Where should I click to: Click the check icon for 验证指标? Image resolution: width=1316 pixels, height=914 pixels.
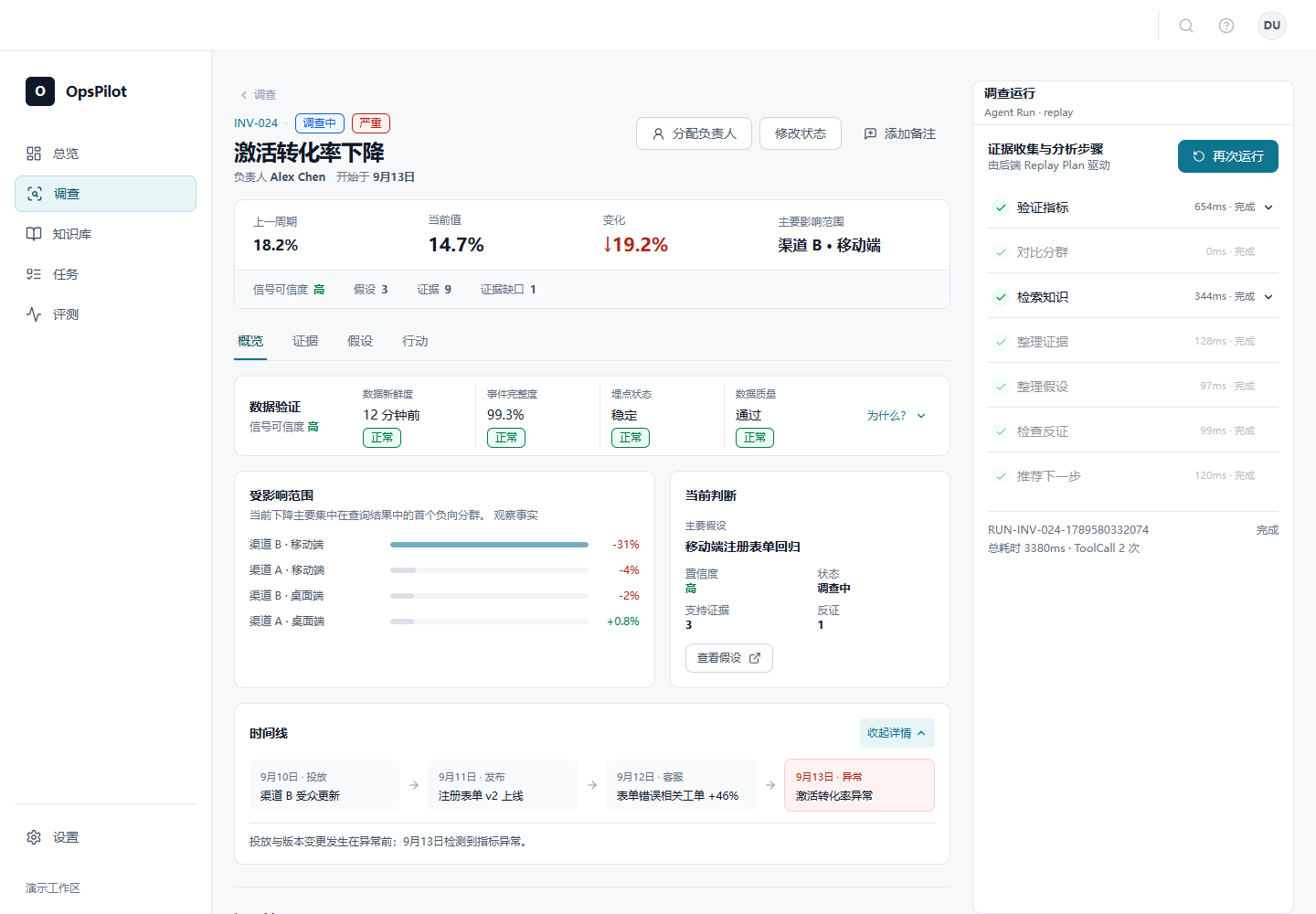[1001, 207]
